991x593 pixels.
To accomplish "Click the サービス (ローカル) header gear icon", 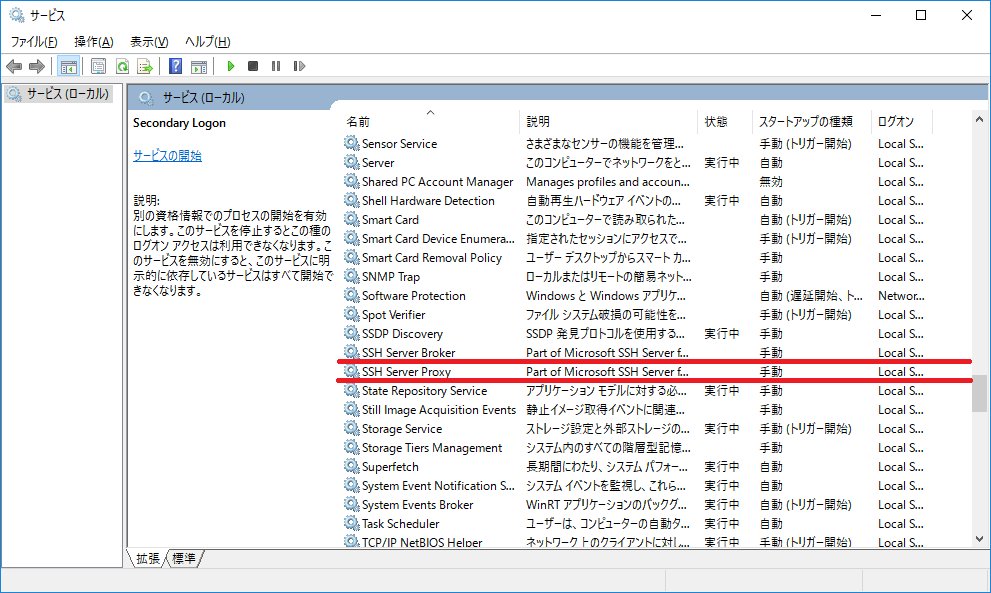I will click(146, 97).
